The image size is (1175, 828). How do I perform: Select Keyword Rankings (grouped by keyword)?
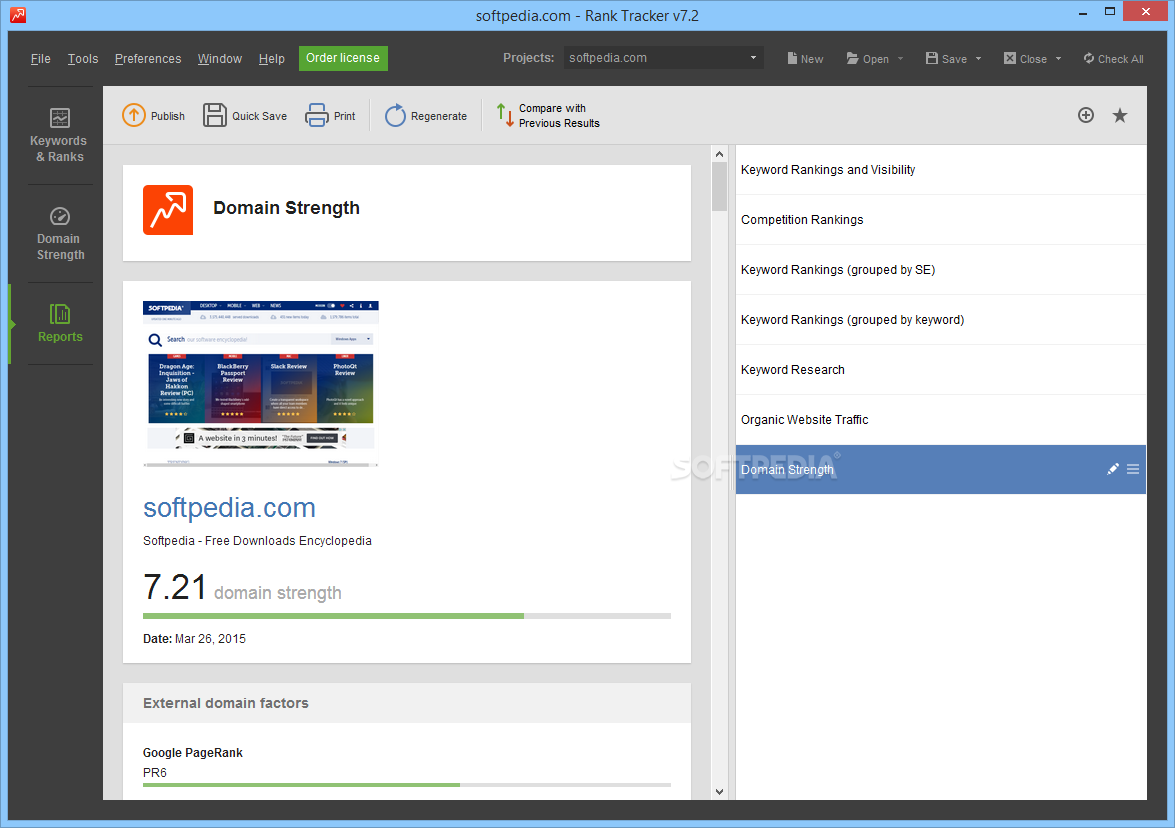point(940,320)
